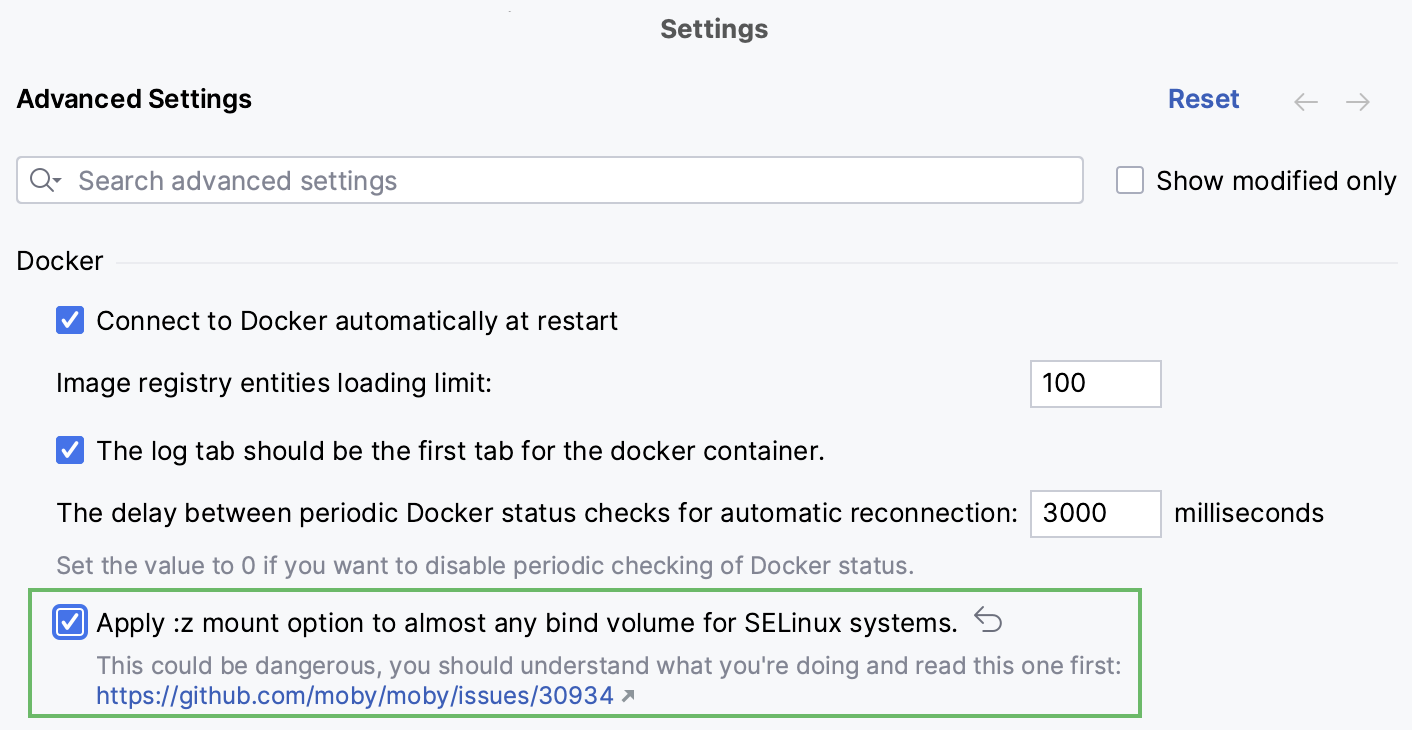Click the Settings window title

(714, 29)
